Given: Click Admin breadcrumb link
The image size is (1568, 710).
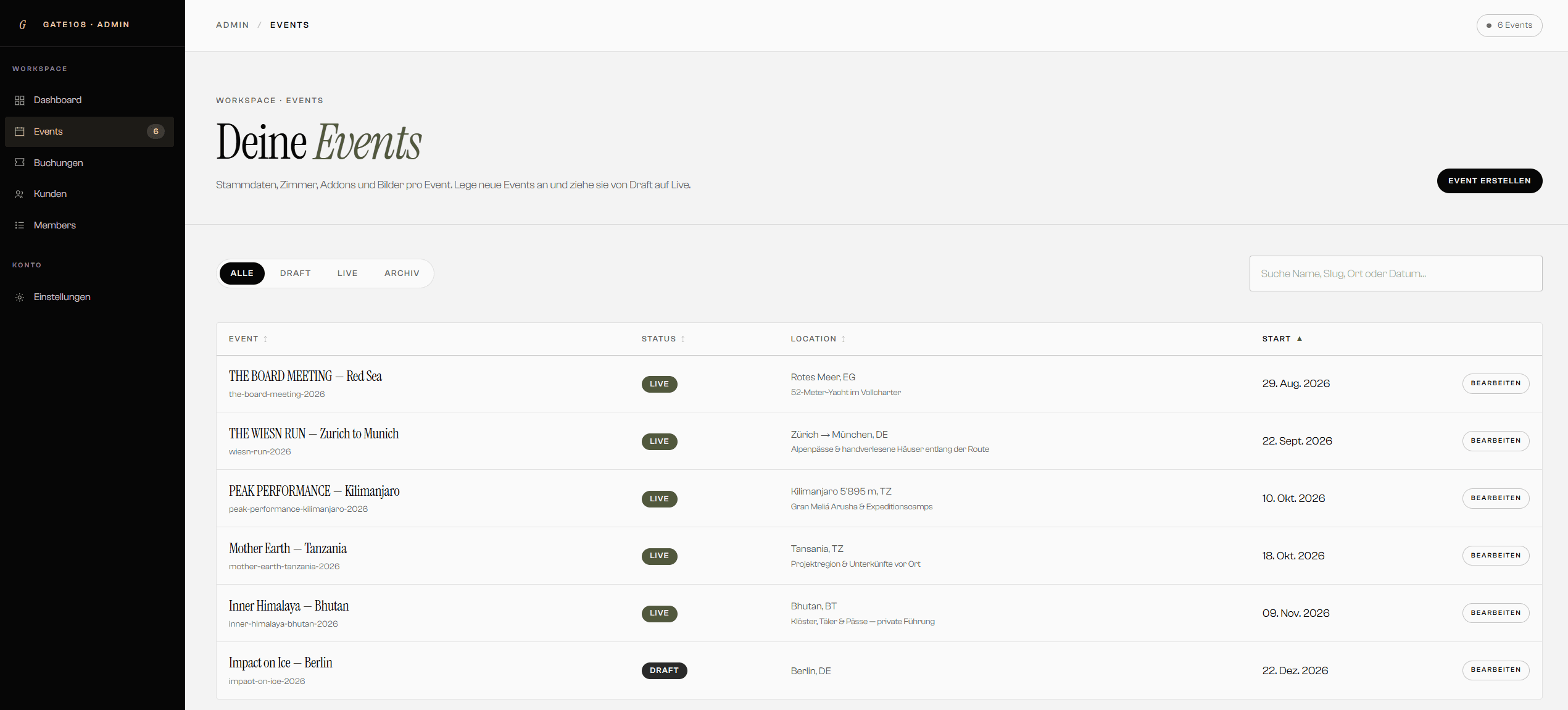Looking at the screenshot, I should tap(233, 25).
